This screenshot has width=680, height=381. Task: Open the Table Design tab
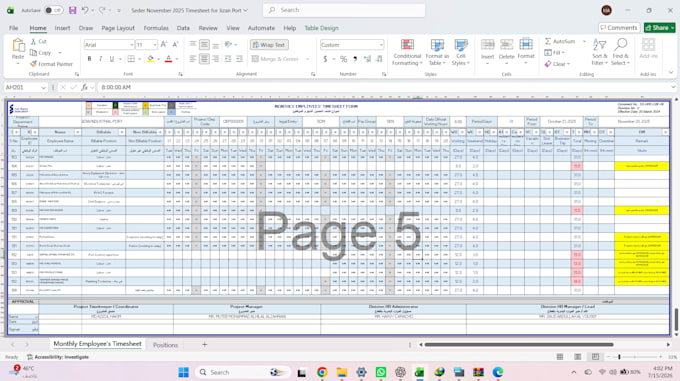321,28
